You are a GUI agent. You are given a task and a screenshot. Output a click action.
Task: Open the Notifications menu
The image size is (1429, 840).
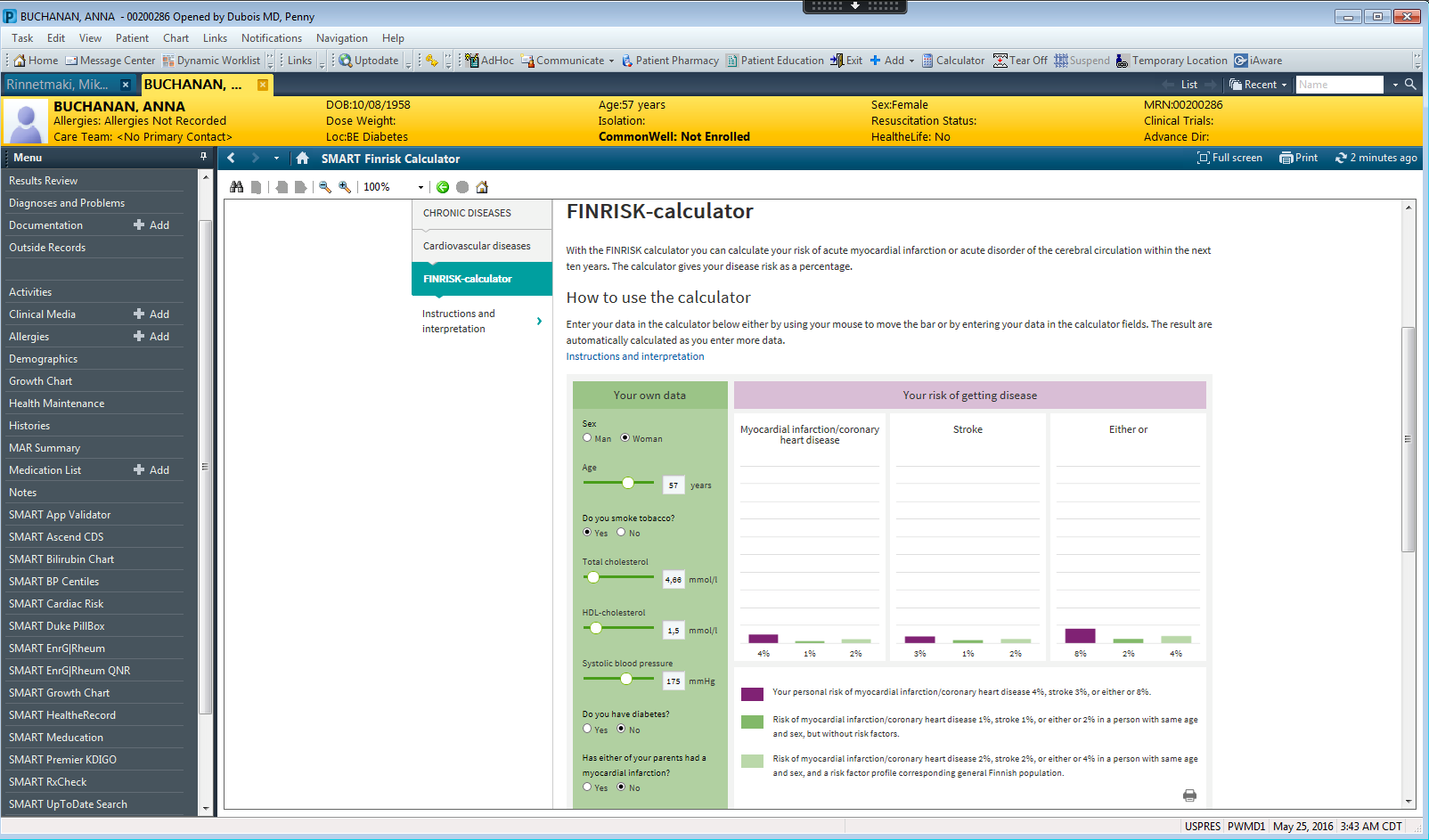(272, 38)
